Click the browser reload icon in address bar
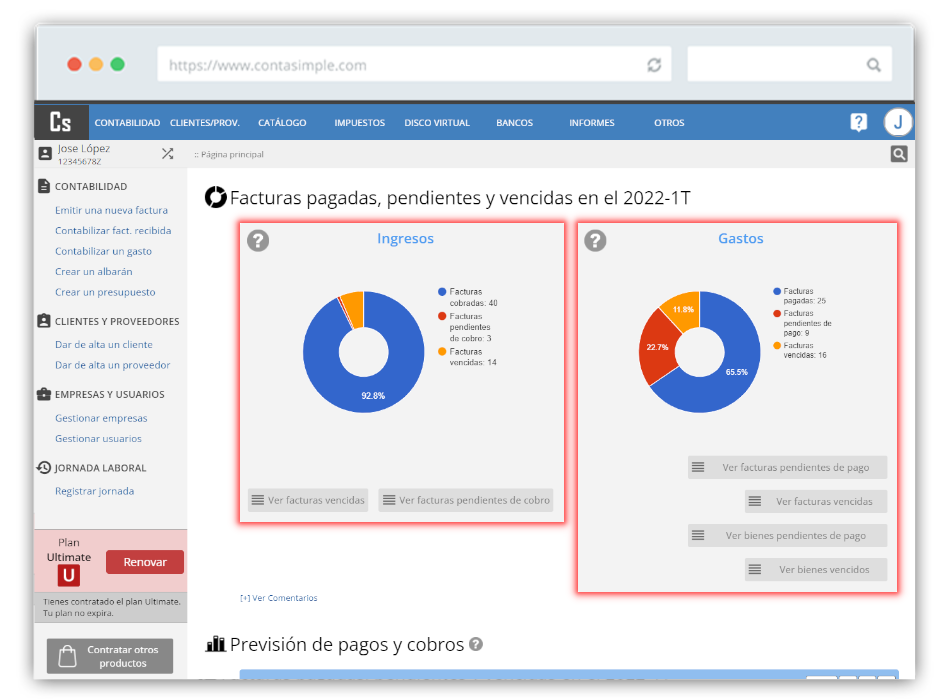The width and height of the screenshot is (950, 699). pos(654,65)
